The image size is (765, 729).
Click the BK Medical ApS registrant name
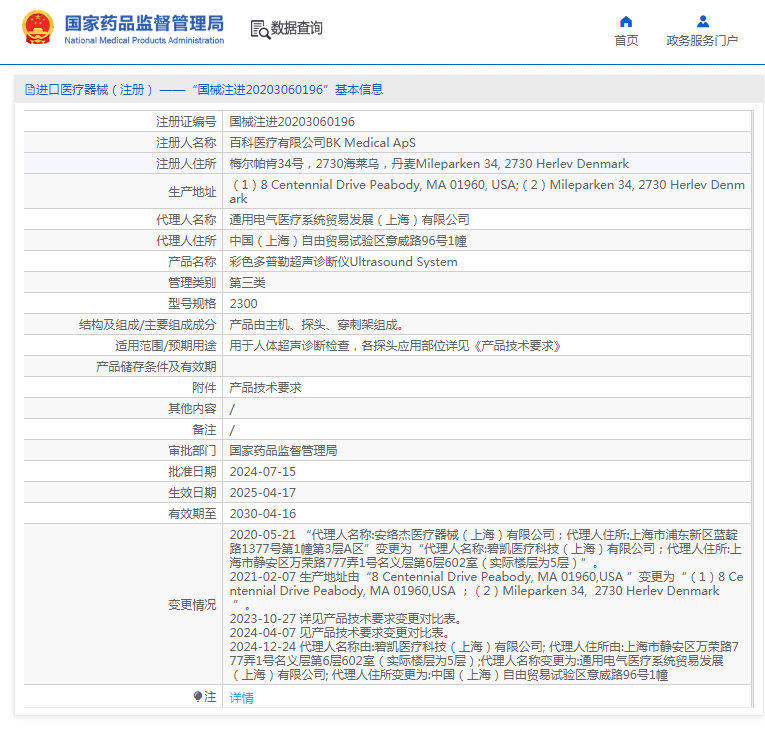tap(322, 142)
